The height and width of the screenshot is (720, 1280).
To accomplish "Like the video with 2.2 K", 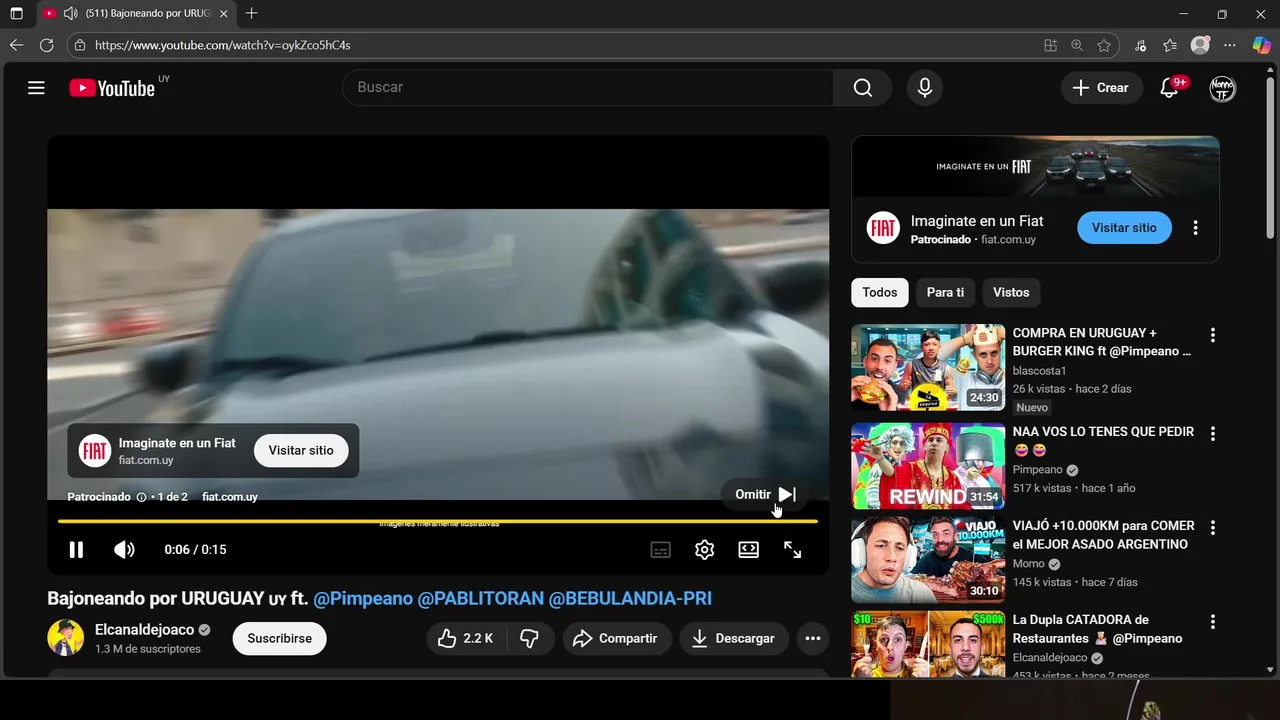I will pyautogui.click(x=466, y=638).
